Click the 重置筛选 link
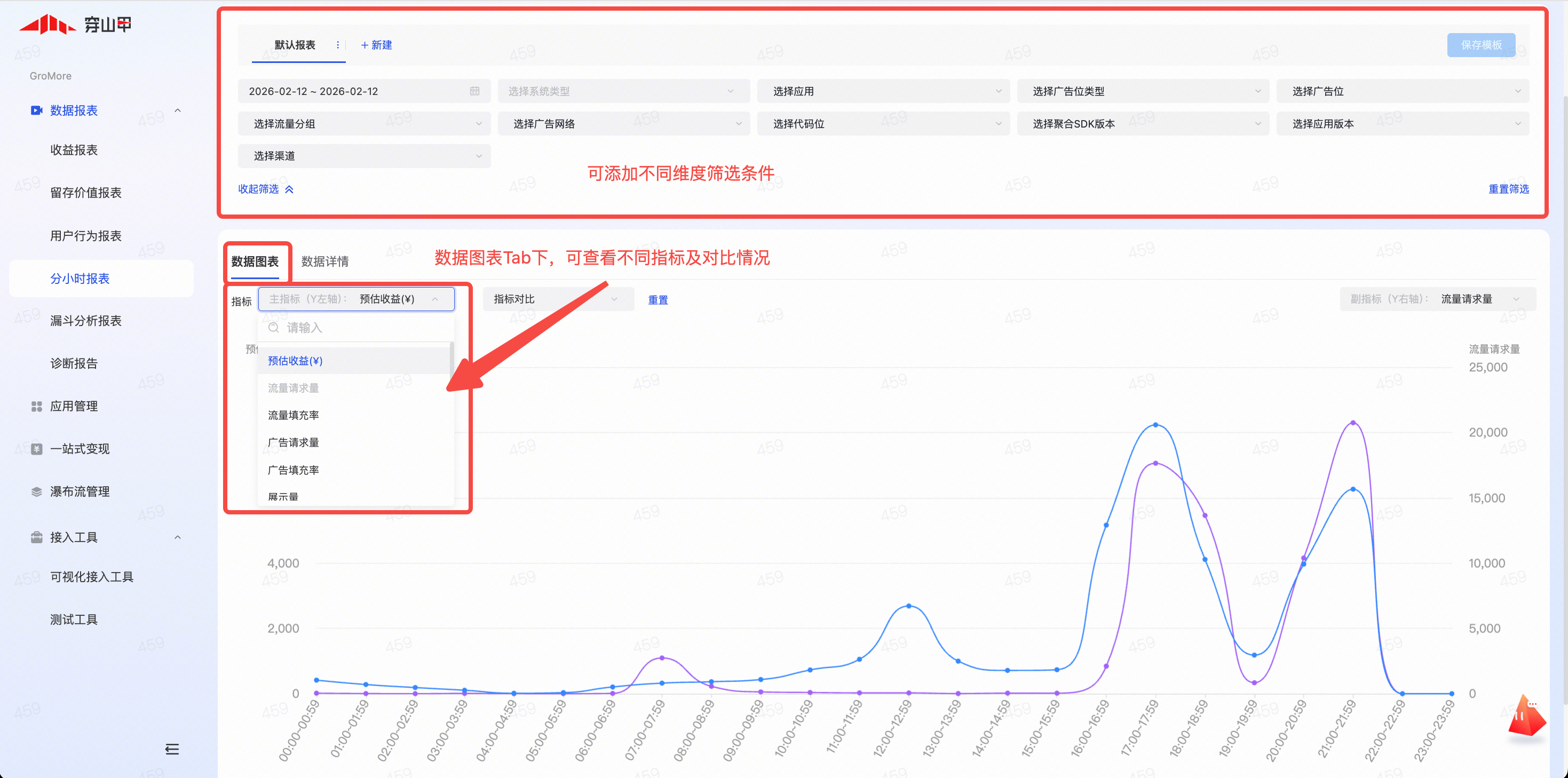 (1508, 189)
